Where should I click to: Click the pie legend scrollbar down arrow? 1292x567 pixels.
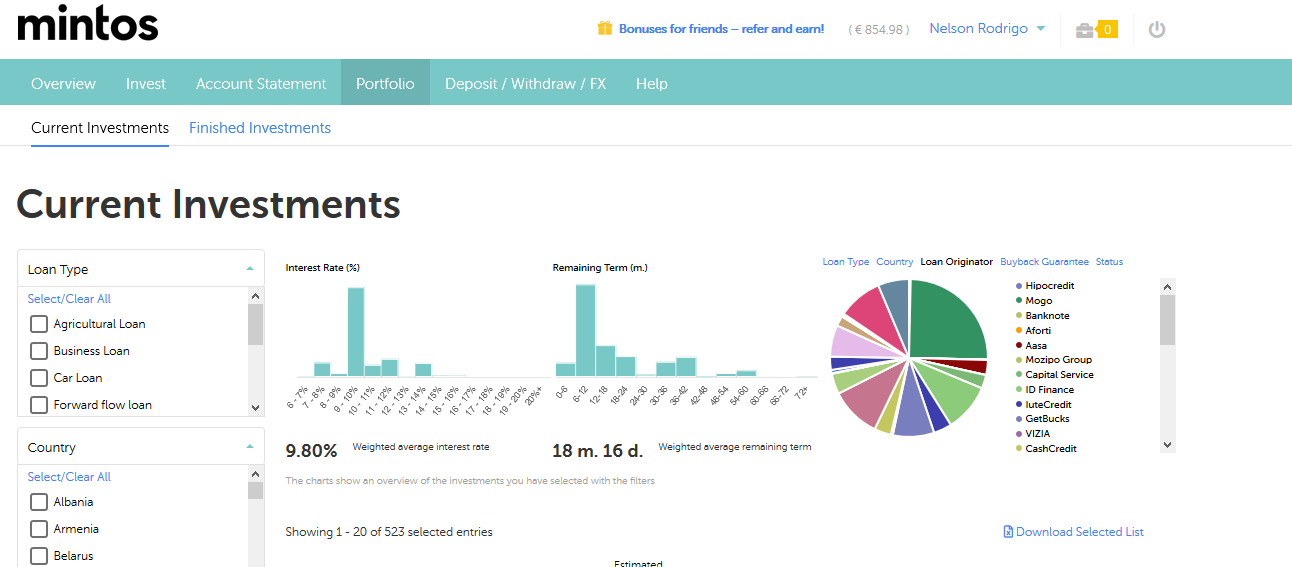click(1167, 445)
